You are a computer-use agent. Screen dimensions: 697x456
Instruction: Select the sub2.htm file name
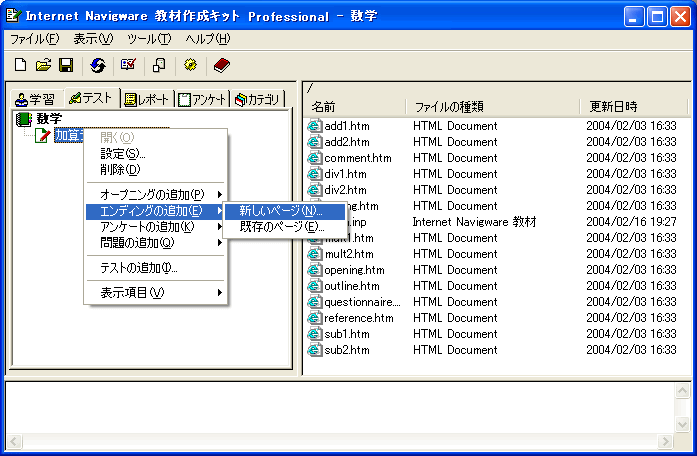click(347, 350)
